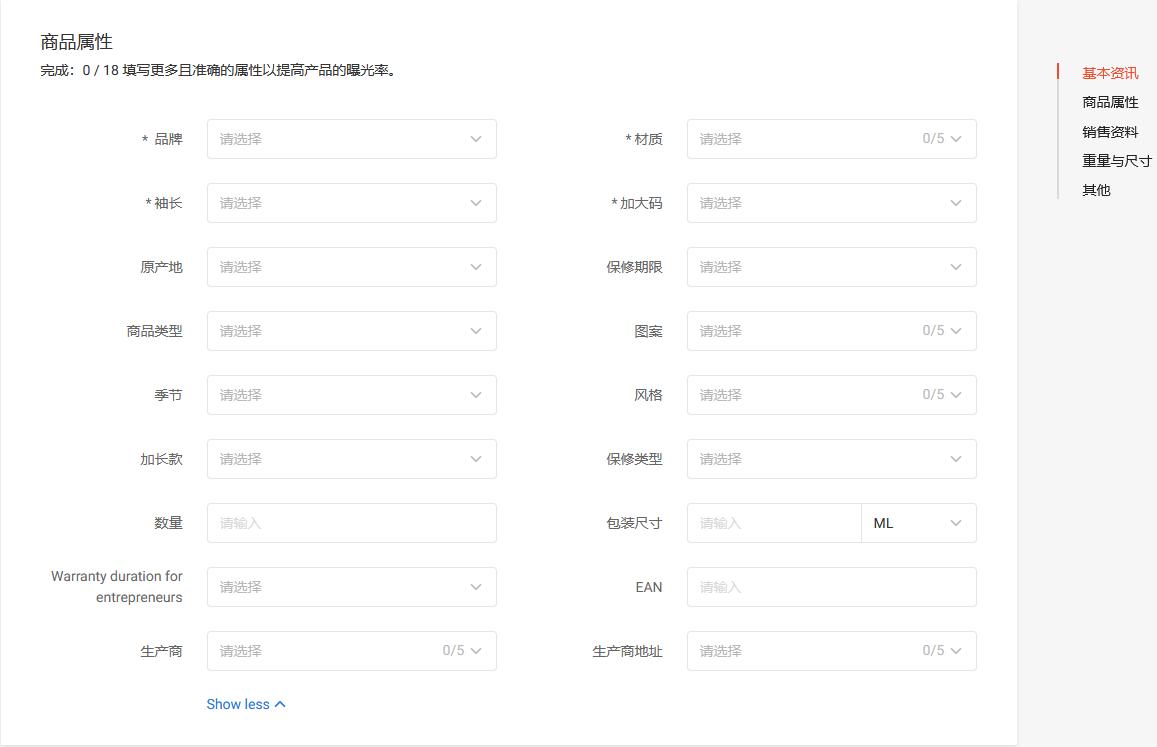Screen dimensions: 1157x747
Task: Collapse attributes via Show less link
Action: tap(246, 704)
